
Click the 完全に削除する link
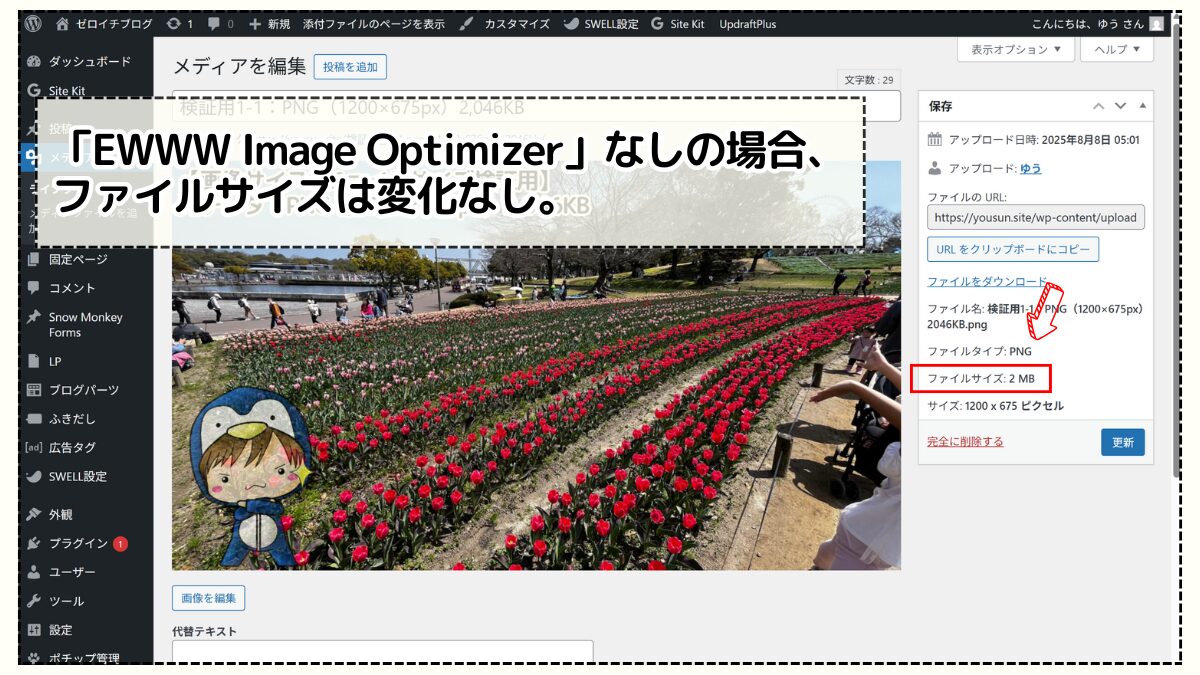[x=965, y=441]
